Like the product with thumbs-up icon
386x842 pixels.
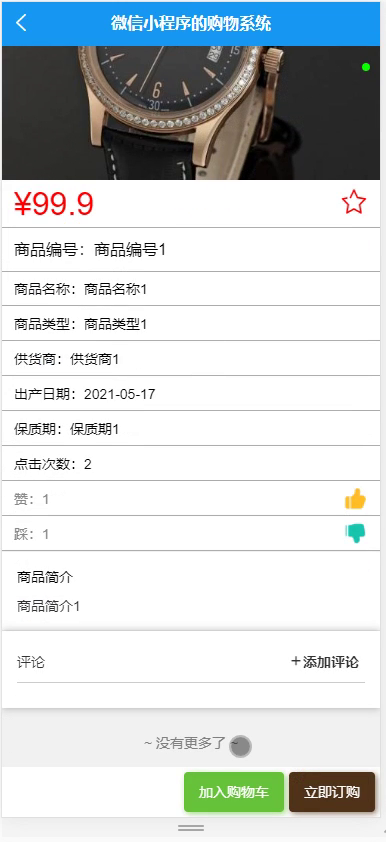coord(355,499)
